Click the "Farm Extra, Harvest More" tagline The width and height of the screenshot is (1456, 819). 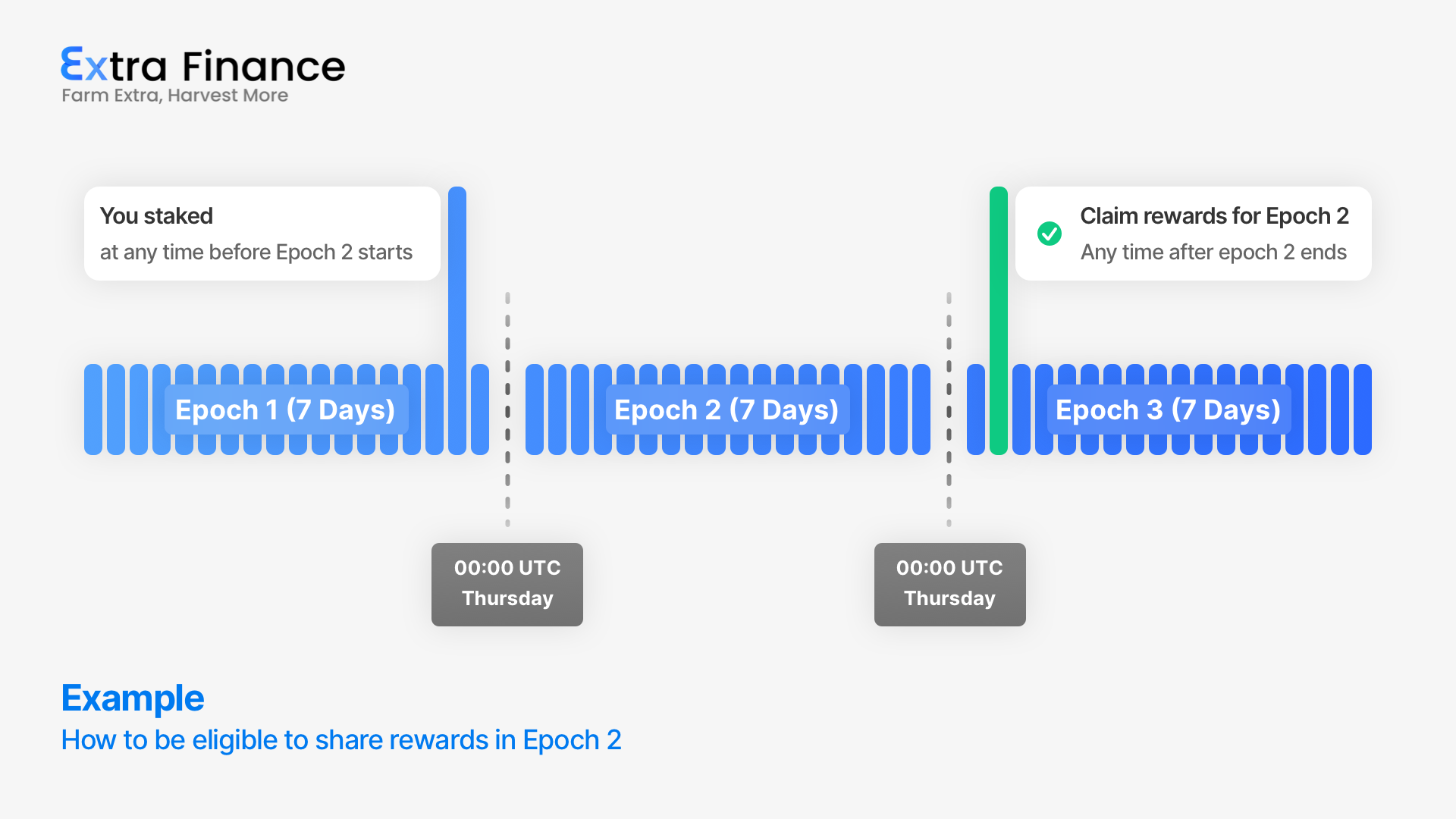[x=174, y=96]
